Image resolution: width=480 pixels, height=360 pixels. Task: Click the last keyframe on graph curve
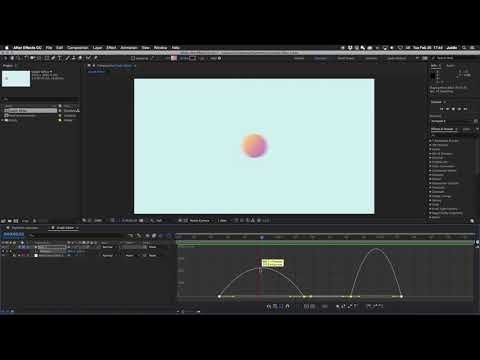pyautogui.click(x=401, y=296)
